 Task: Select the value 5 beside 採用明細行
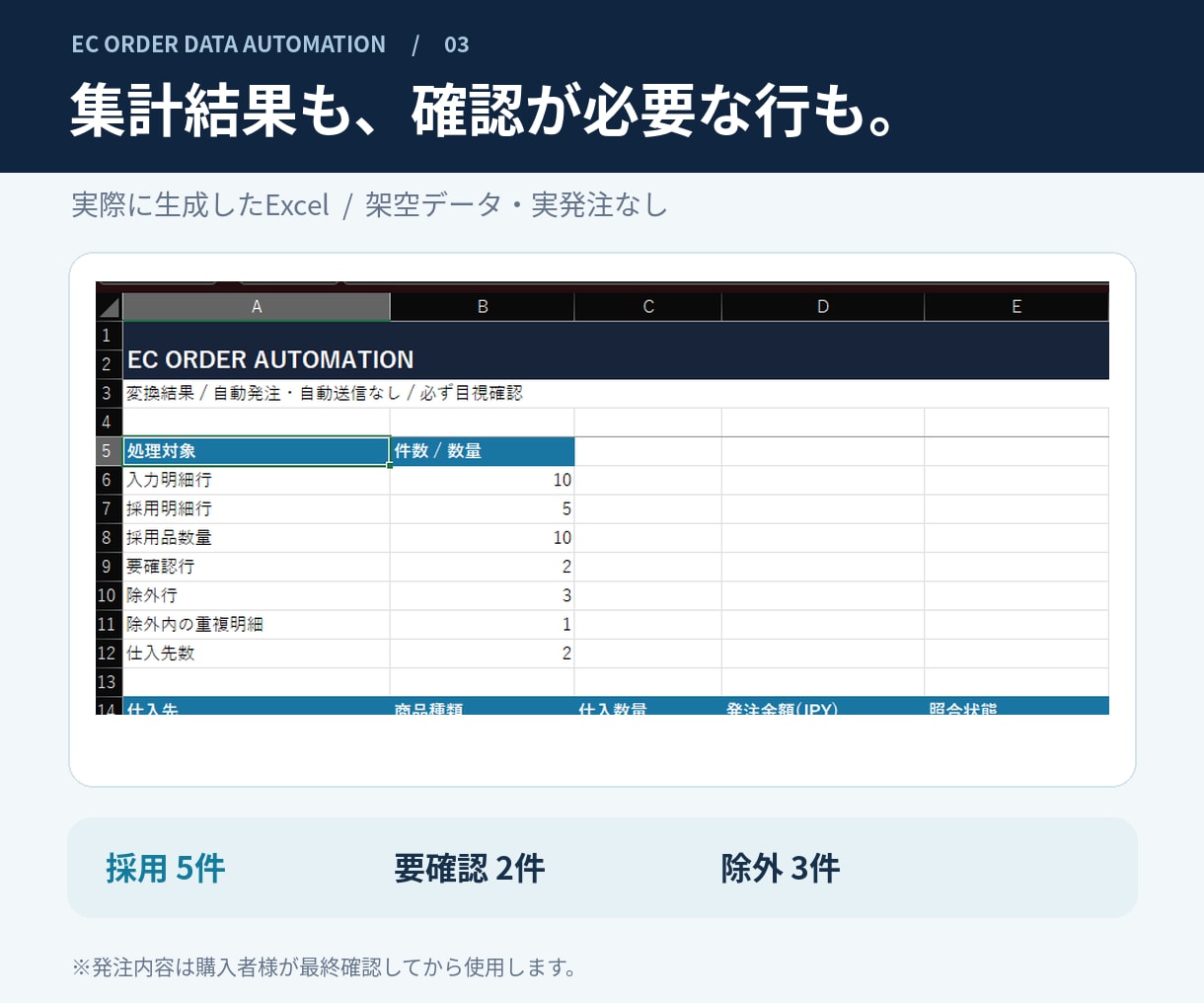click(x=483, y=508)
